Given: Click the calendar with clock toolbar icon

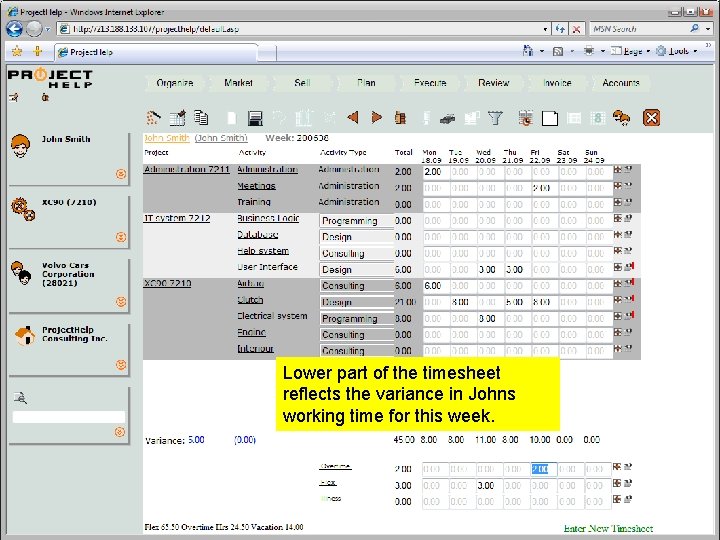Looking at the screenshot, I should (x=525, y=118).
